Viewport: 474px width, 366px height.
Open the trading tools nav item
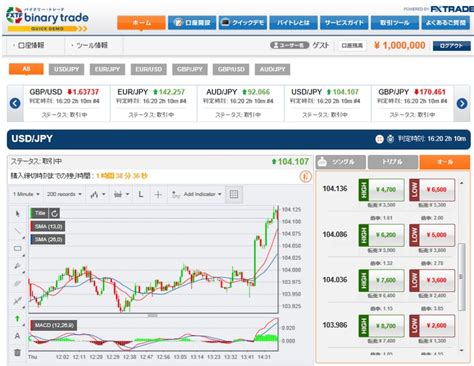point(395,22)
